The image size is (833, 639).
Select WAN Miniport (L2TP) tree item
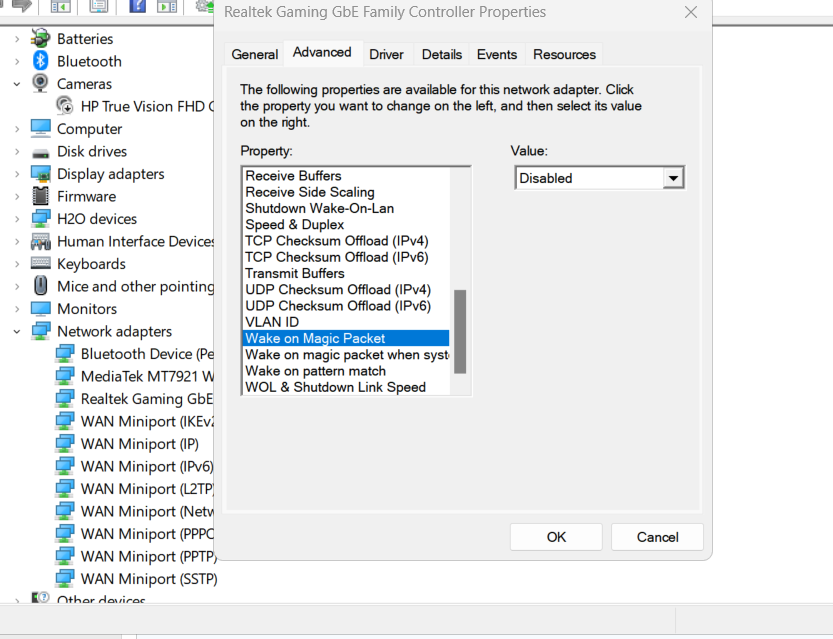147,489
